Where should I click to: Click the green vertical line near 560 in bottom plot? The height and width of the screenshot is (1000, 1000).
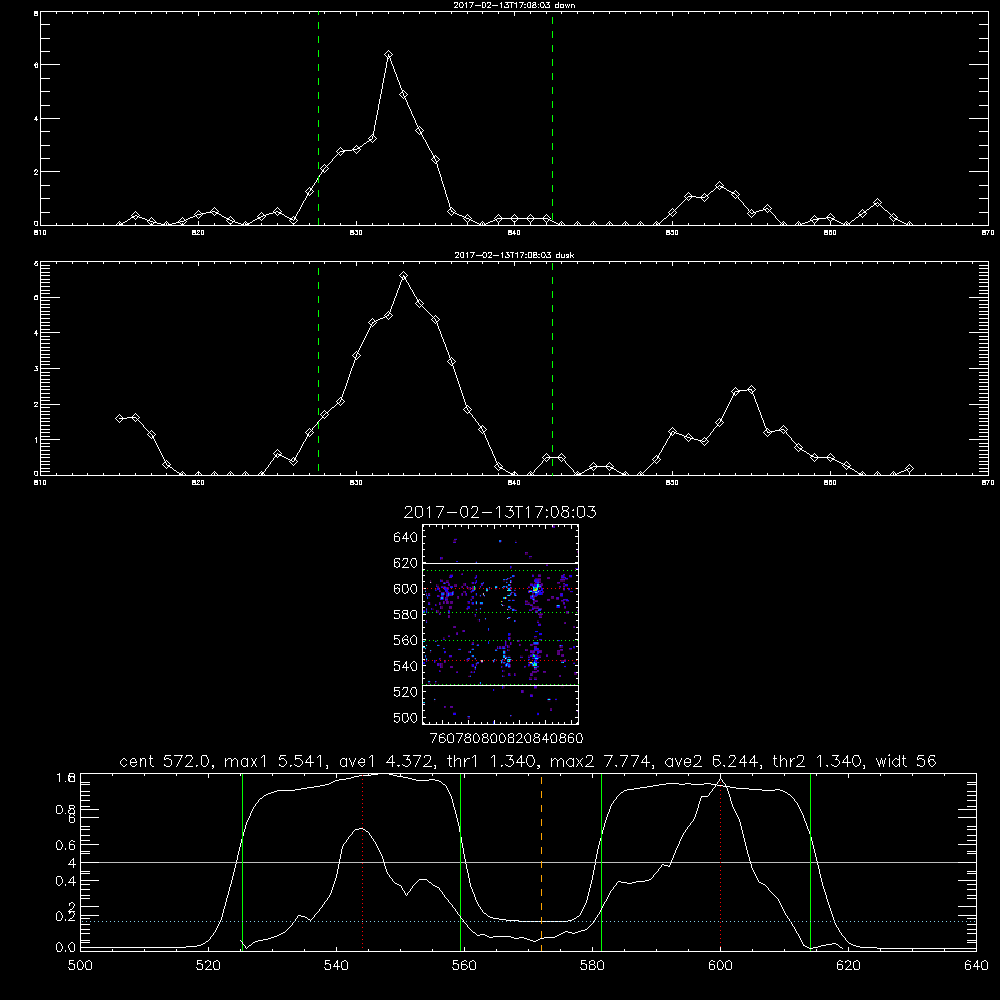(460, 862)
